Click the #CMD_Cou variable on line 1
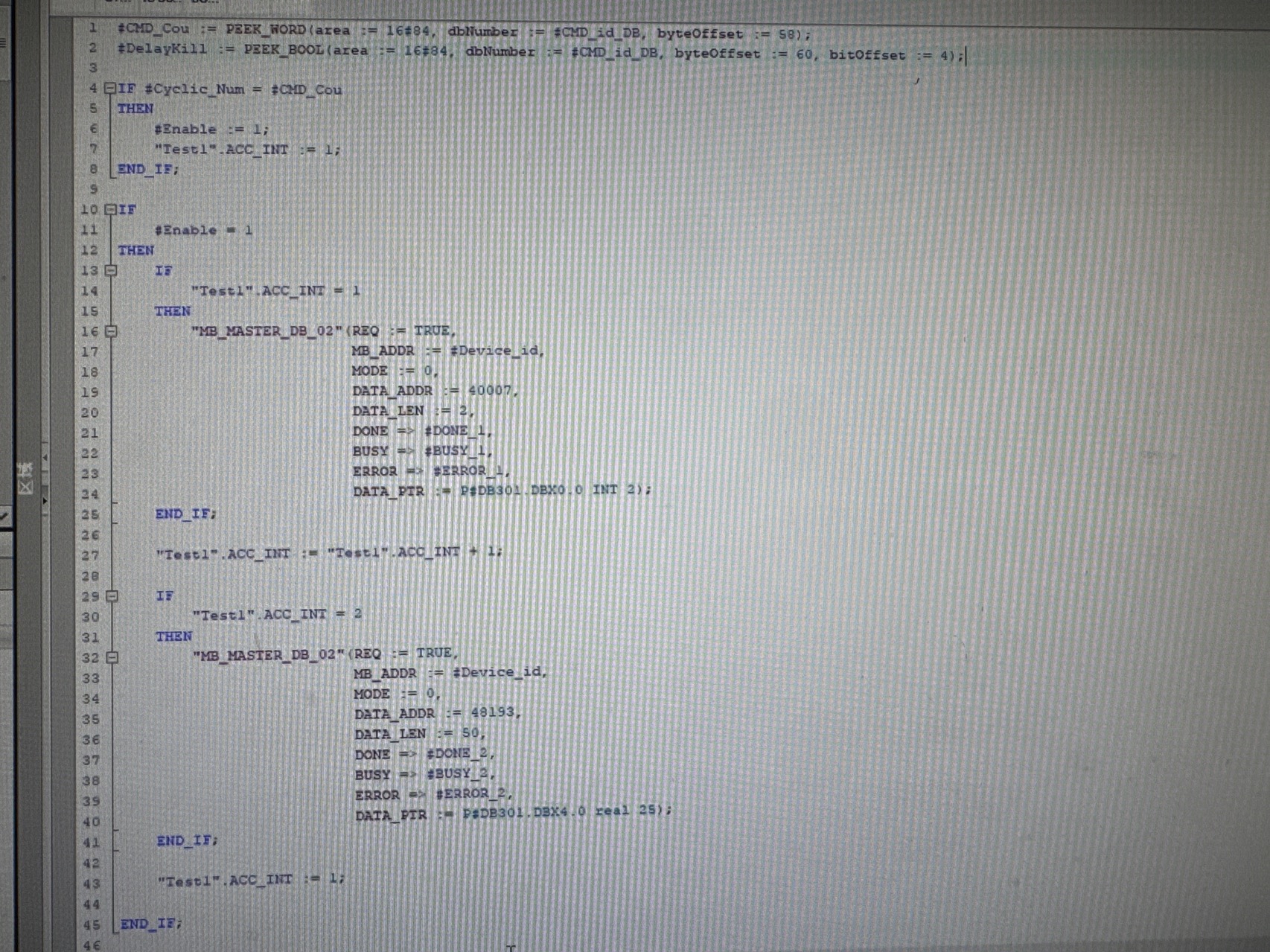This screenshot has height=952, width=1270. coord(153,28)
